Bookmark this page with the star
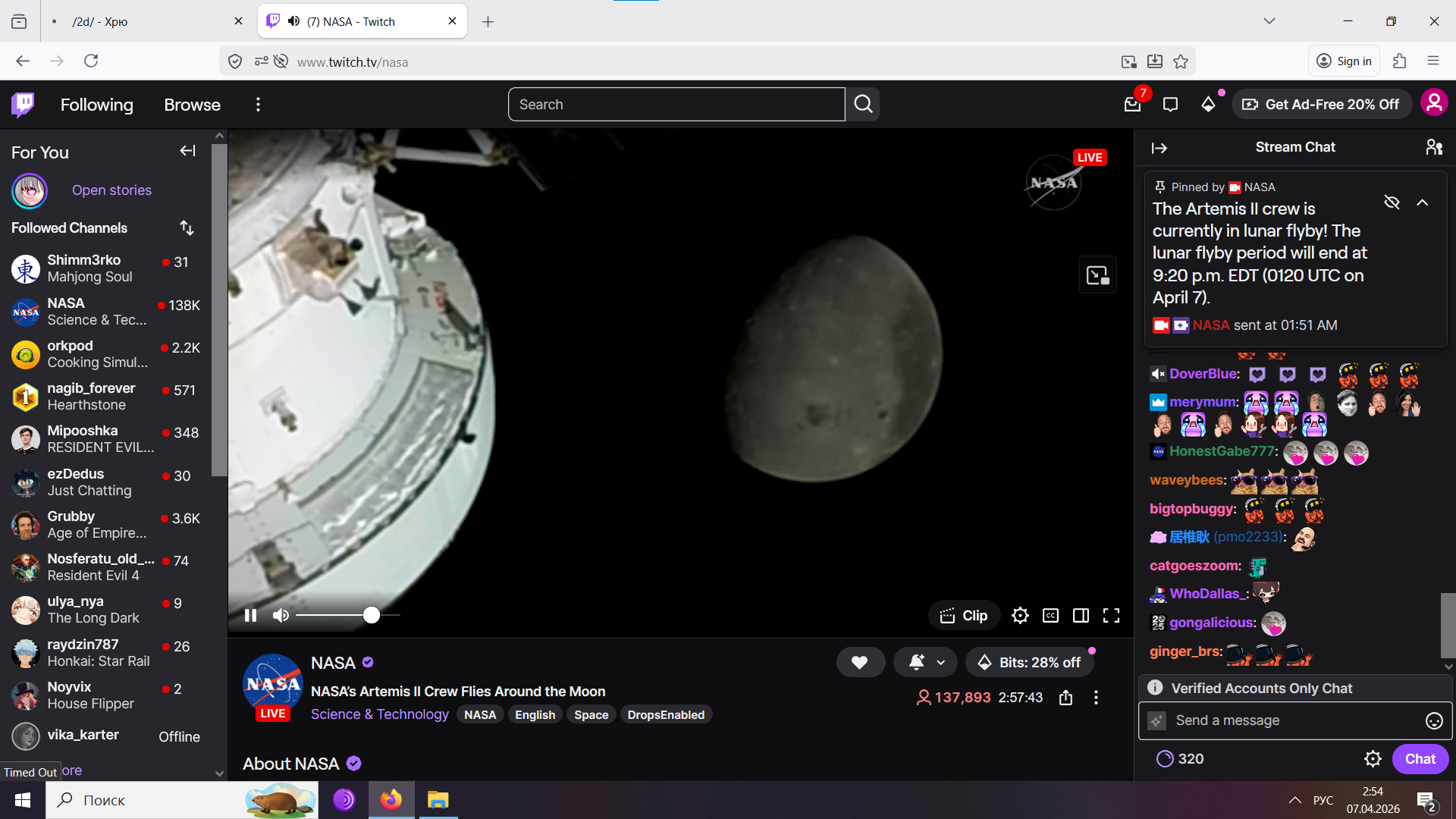Image resolution: width=1456 pixels, height=819 pixels. click(1181, 61)
